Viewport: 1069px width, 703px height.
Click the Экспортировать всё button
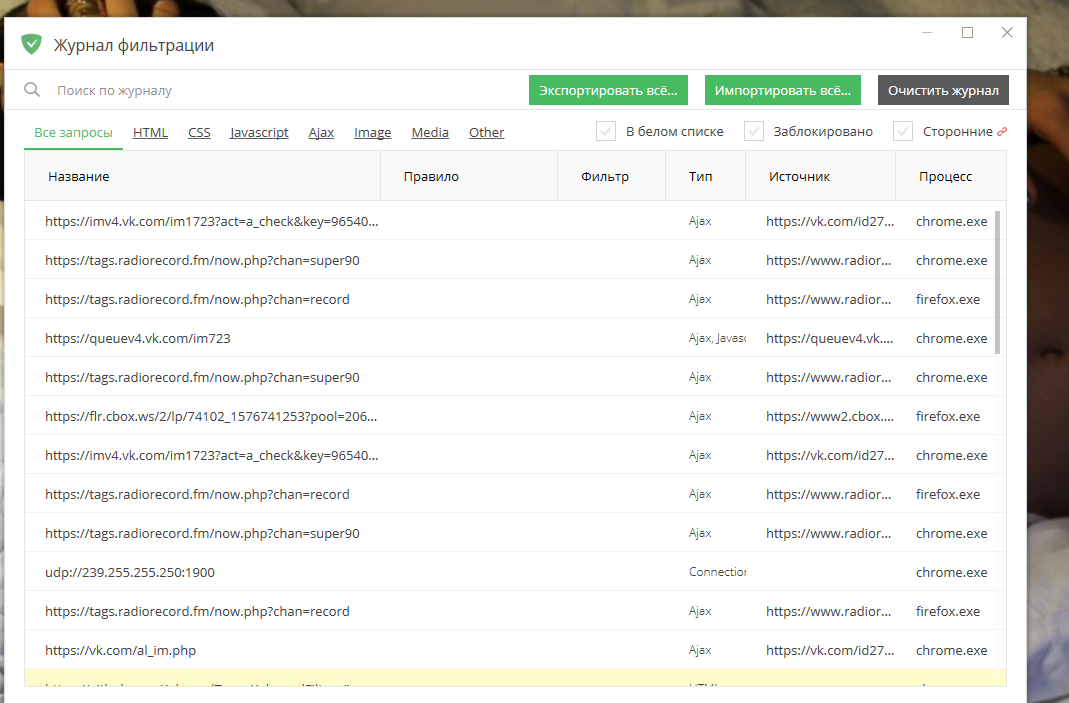[x=608, y=89]
